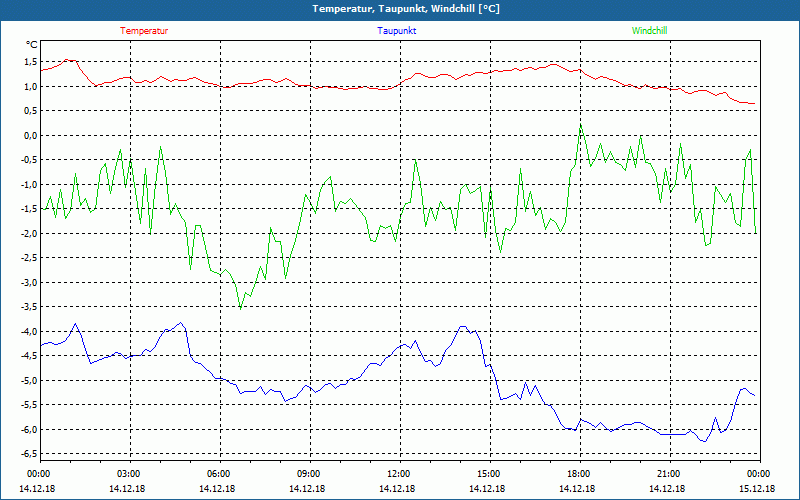Click the 18:00 time axis label
The height and width of the screenshot is (500, 800).
click(x=578, y=474)
